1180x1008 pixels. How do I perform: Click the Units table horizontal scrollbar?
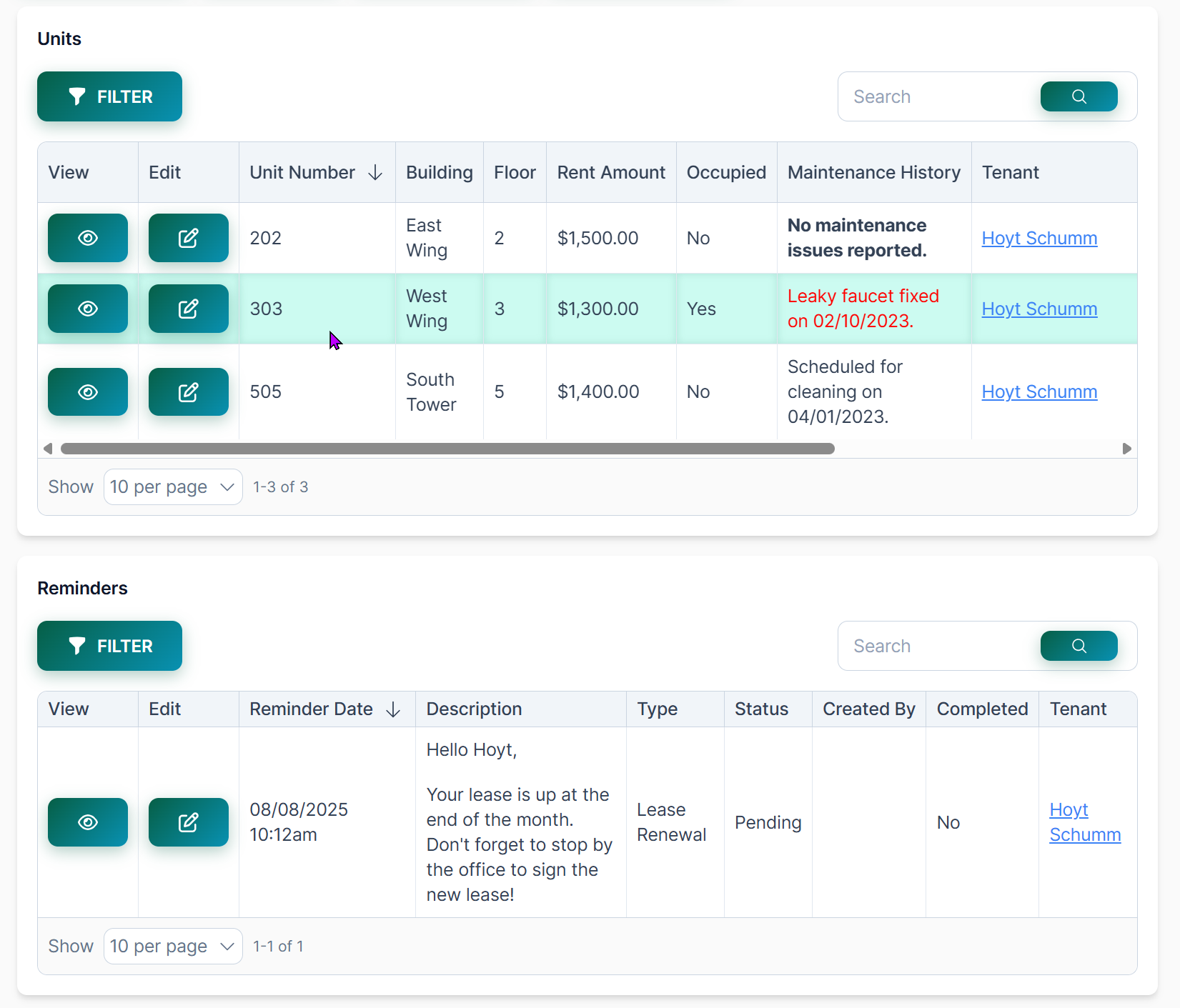click(447, 449)
